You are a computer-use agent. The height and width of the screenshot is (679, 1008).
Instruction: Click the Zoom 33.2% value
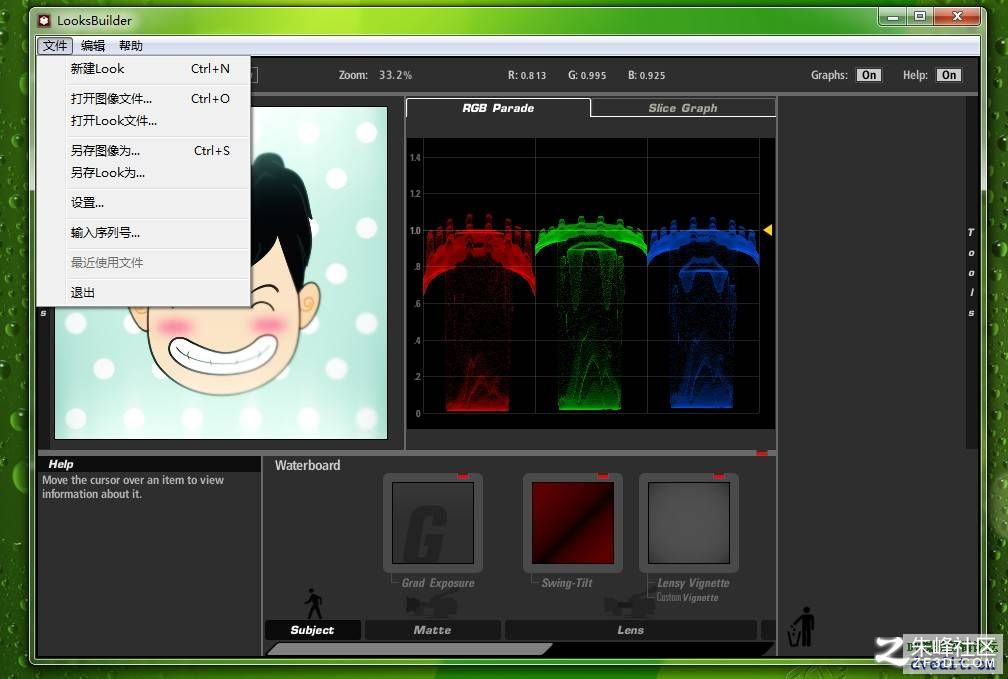[395, 75]
